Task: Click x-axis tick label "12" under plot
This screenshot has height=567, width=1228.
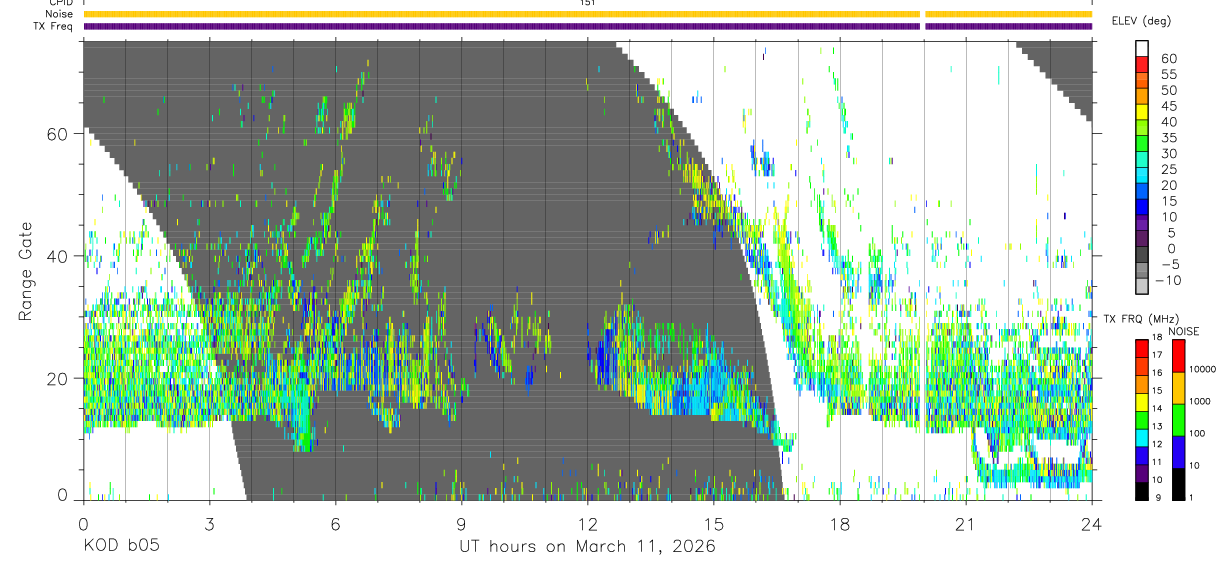Action: [x=588, y=524]
